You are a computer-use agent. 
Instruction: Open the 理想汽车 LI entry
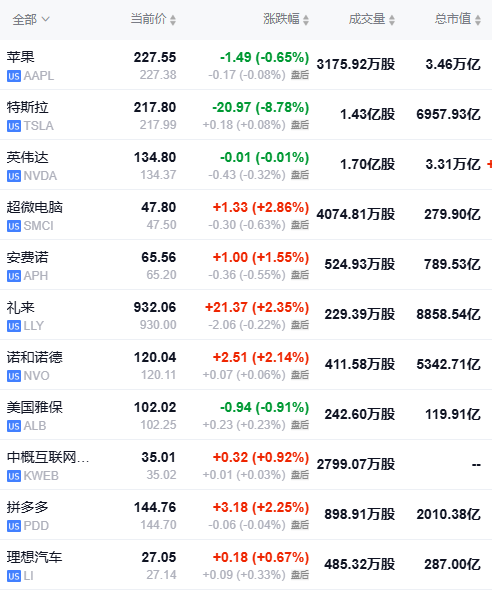click(246, 565)
